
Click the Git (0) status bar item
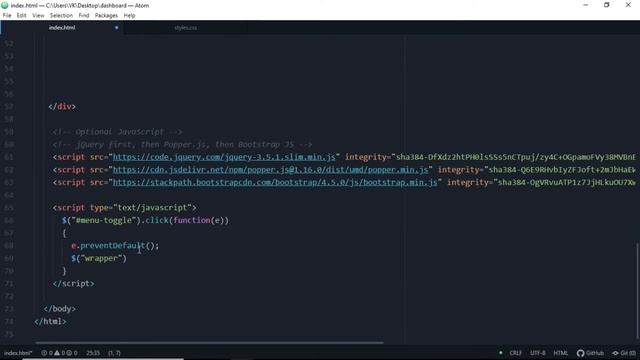(x=624, y=353)
